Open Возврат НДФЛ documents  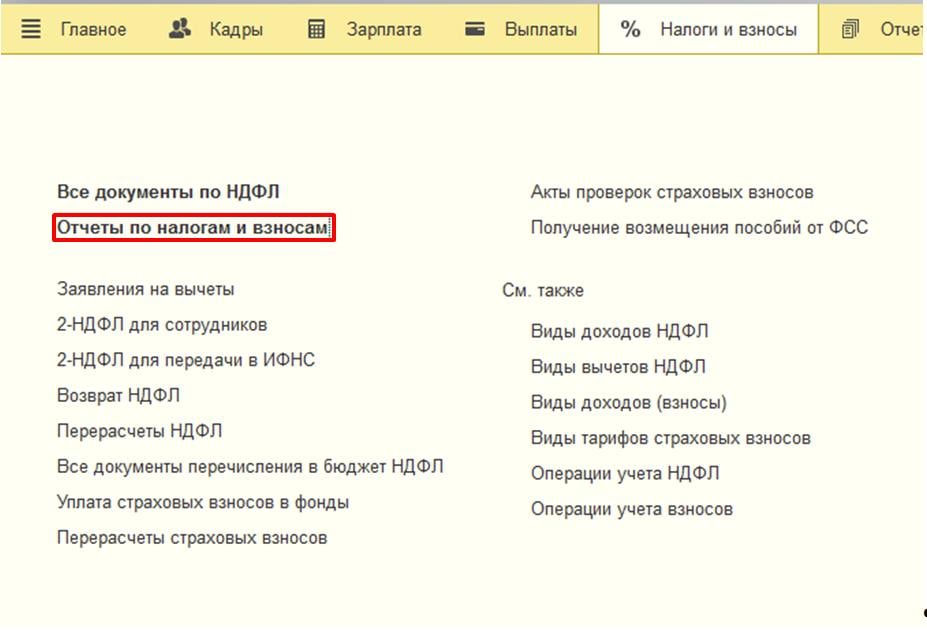(x=119, y=396)
